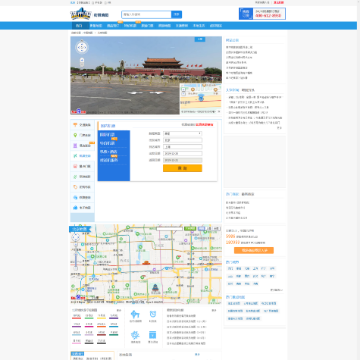Click the first highlighted navigation bar tab
Image resolution: width=360 pixels, height=360 pixels.
(x=79, y=26)
